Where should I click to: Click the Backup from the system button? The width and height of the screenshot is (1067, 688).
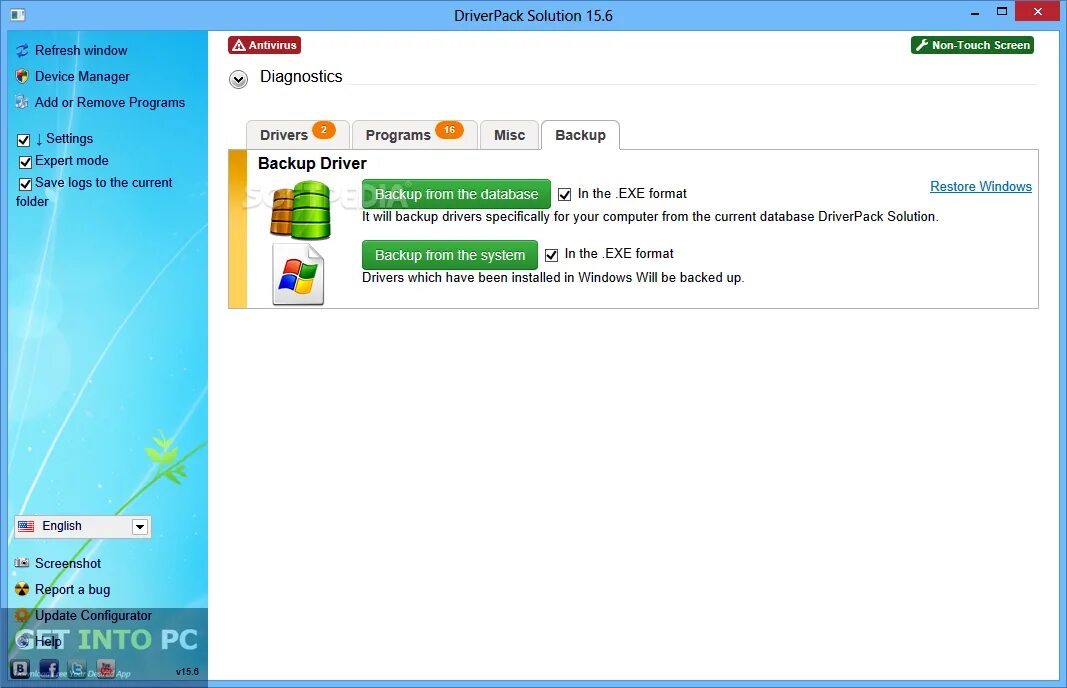point(449,255)
